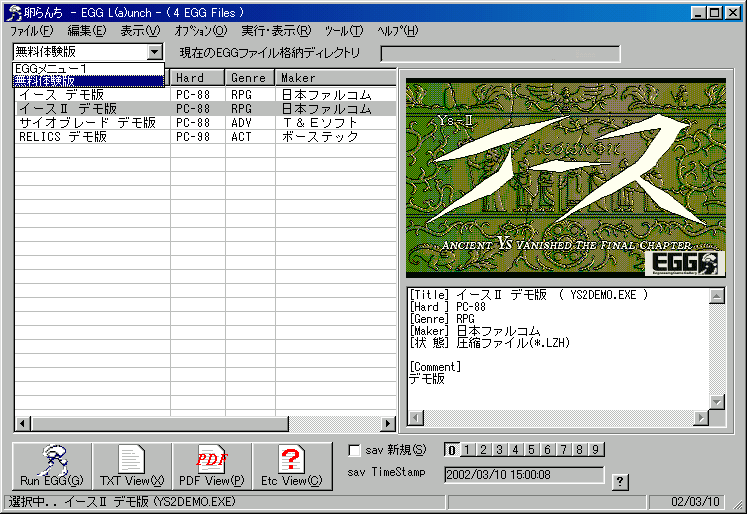
Task: Click the app icon in the title bar
Action: pyautogui.click(x=15, y=12)
